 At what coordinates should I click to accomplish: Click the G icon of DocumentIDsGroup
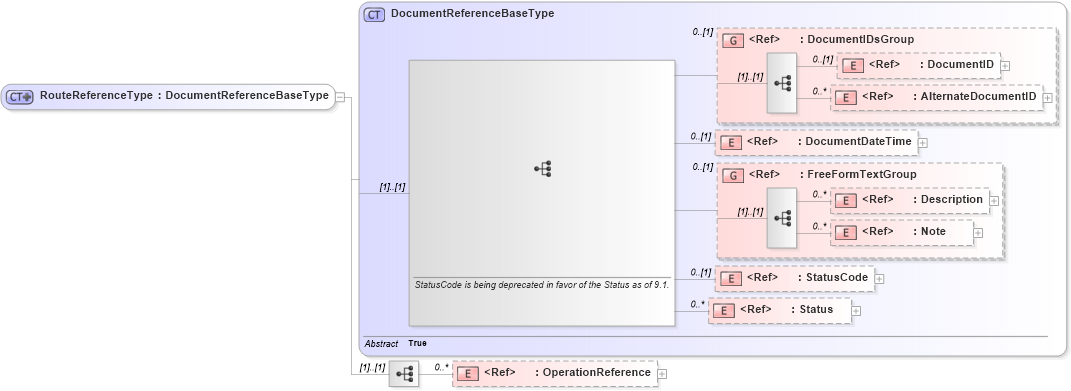[733, 40]
